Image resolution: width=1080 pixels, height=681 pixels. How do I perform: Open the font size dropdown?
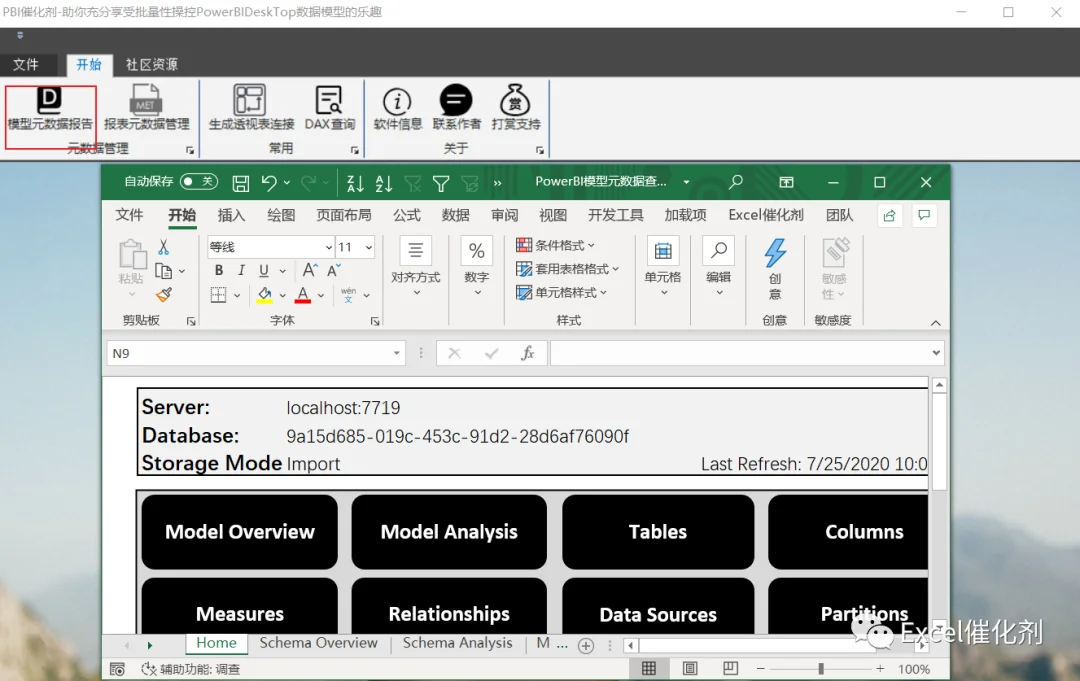click(369, 247)
